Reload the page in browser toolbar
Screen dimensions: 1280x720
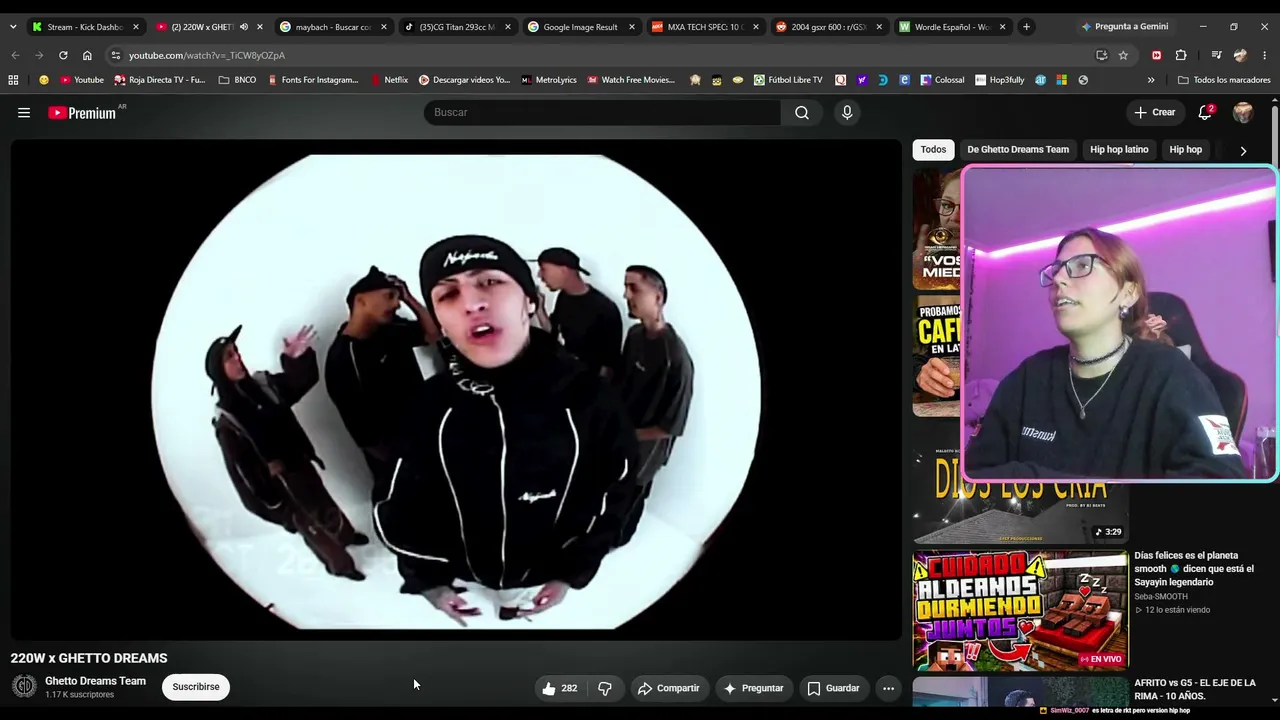pos(63,55)
